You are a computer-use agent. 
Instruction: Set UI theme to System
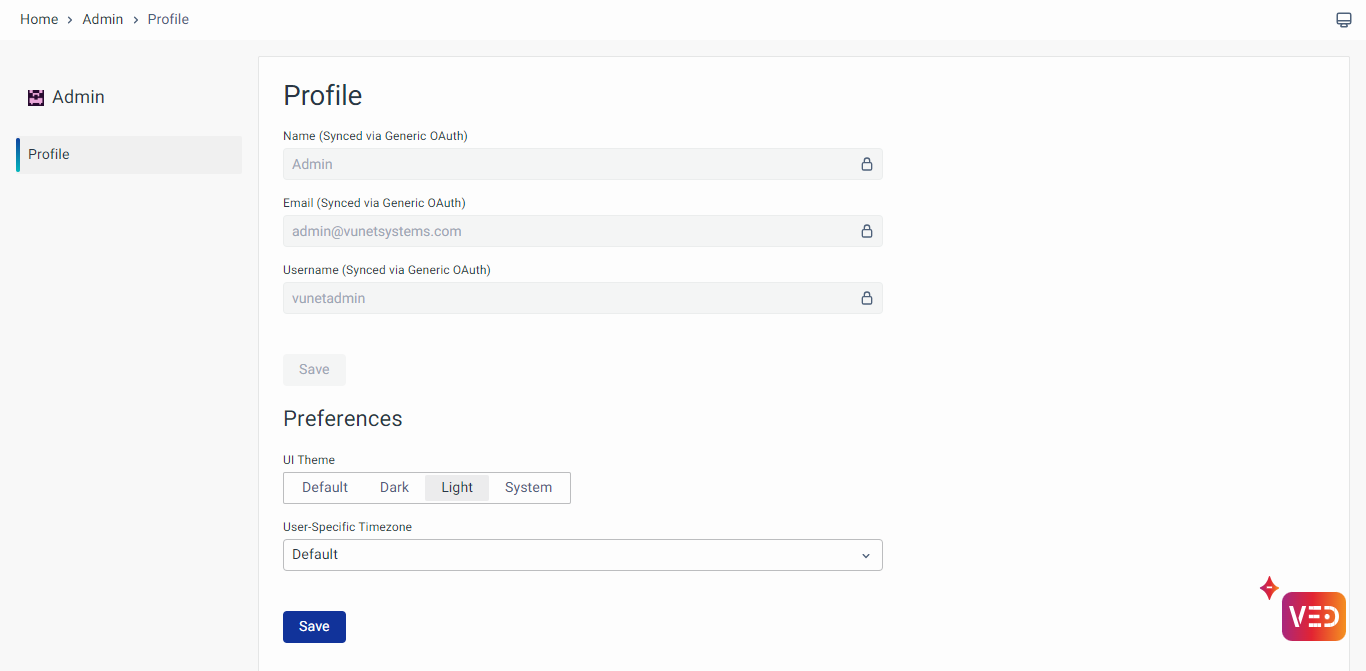(x=528, y=488)
